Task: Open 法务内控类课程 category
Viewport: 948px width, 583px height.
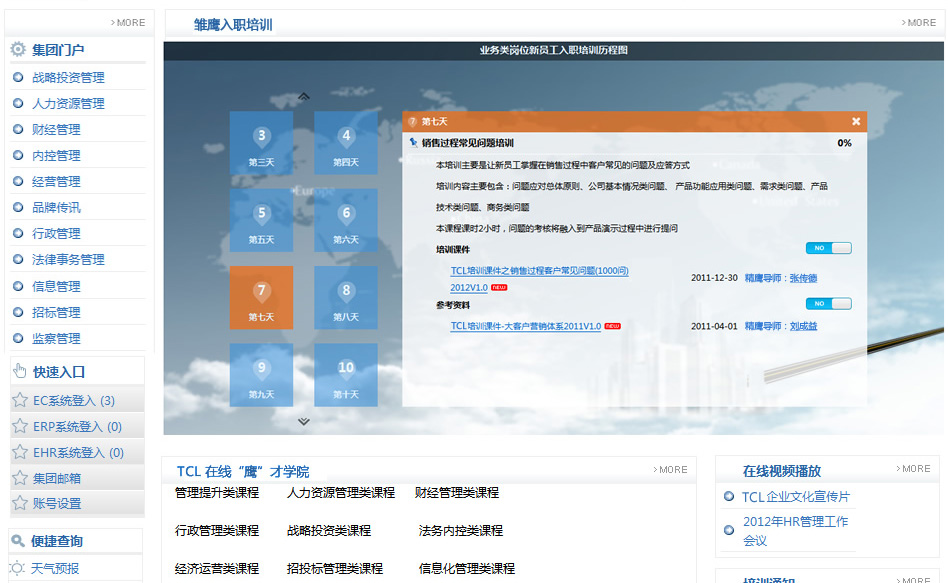Action: coord(460,531)
